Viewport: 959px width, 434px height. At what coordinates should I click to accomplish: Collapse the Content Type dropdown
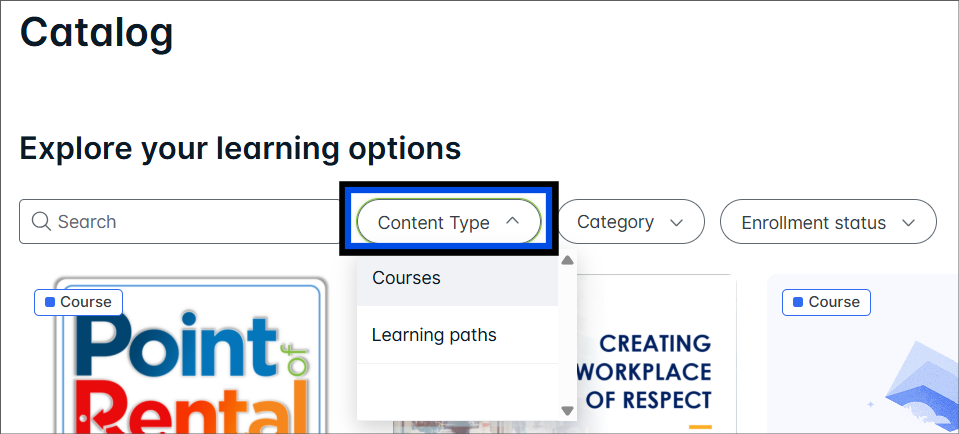tap(448, 222)
